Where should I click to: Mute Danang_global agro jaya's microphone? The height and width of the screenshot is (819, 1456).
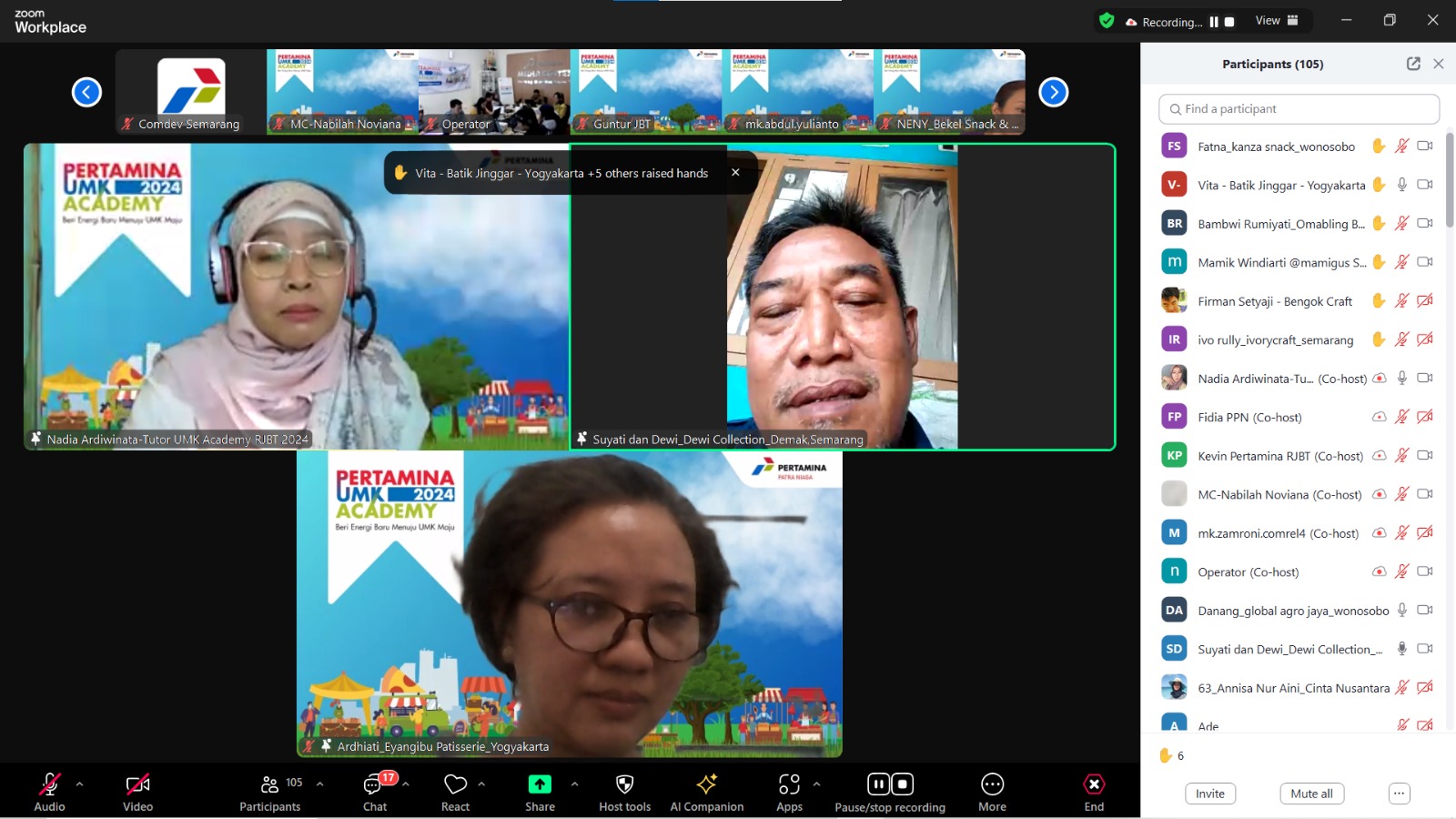pos(1402,610)
